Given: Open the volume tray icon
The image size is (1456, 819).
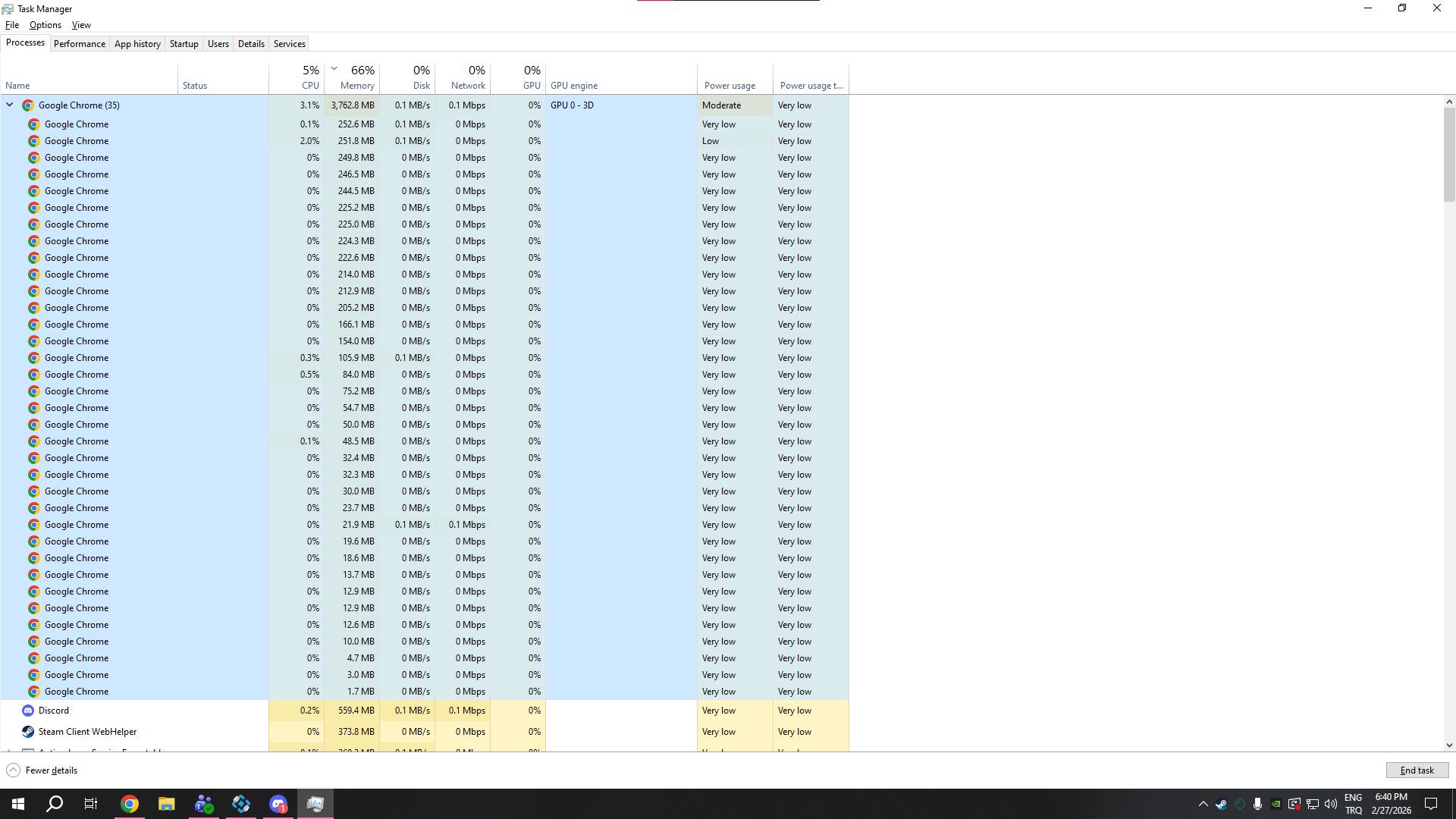Looking at the screenshot, I should (1331, 804).
